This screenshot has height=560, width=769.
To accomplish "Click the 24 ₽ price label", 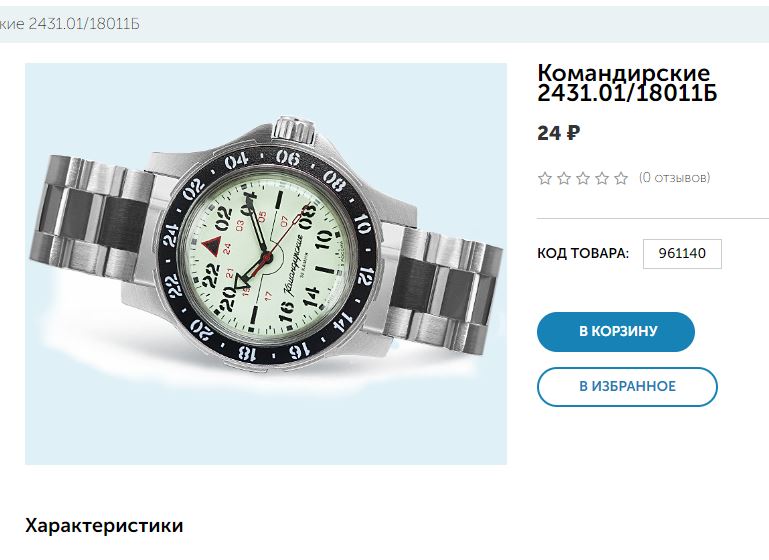I will (x=559, y=133).
